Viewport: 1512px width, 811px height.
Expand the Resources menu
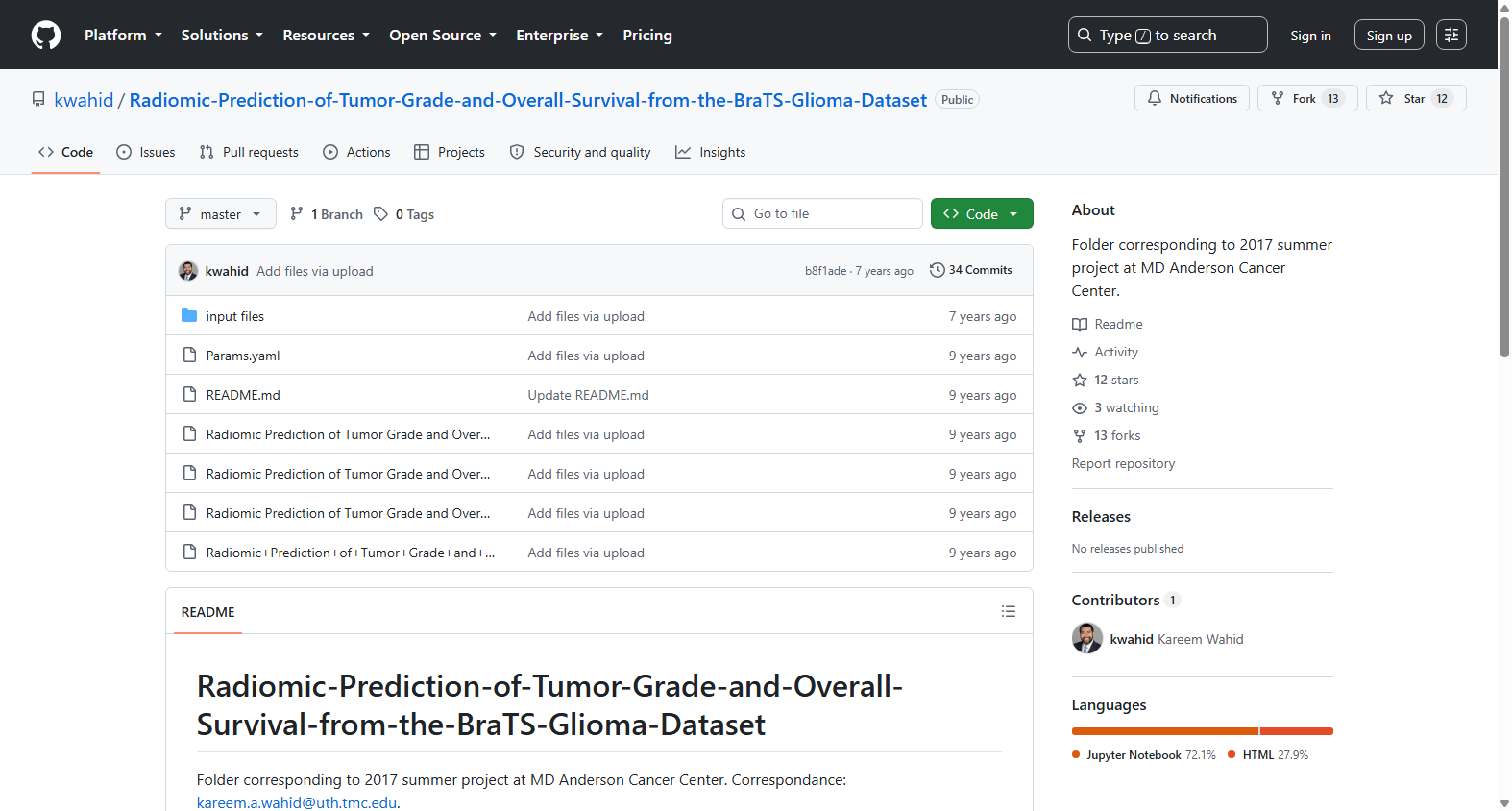coord(326,36)
